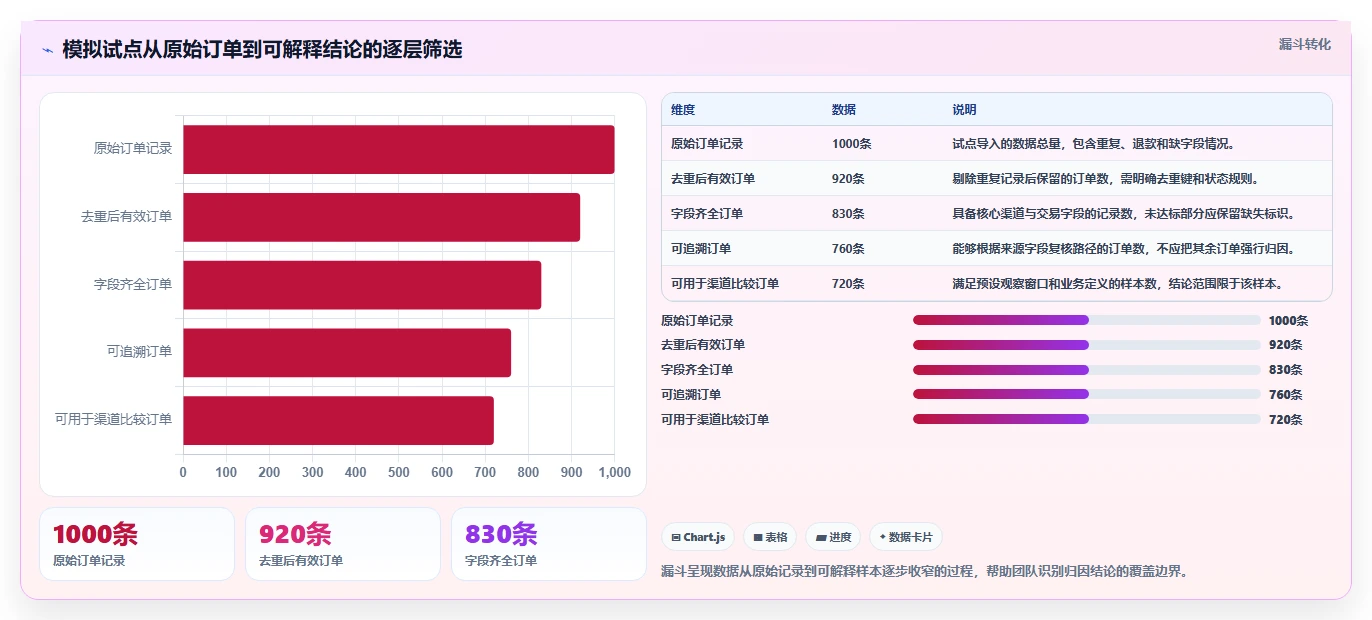The image size is (1372, 620).
Task: Click the 720条 value in the table
Action: [x=849, y=284]
